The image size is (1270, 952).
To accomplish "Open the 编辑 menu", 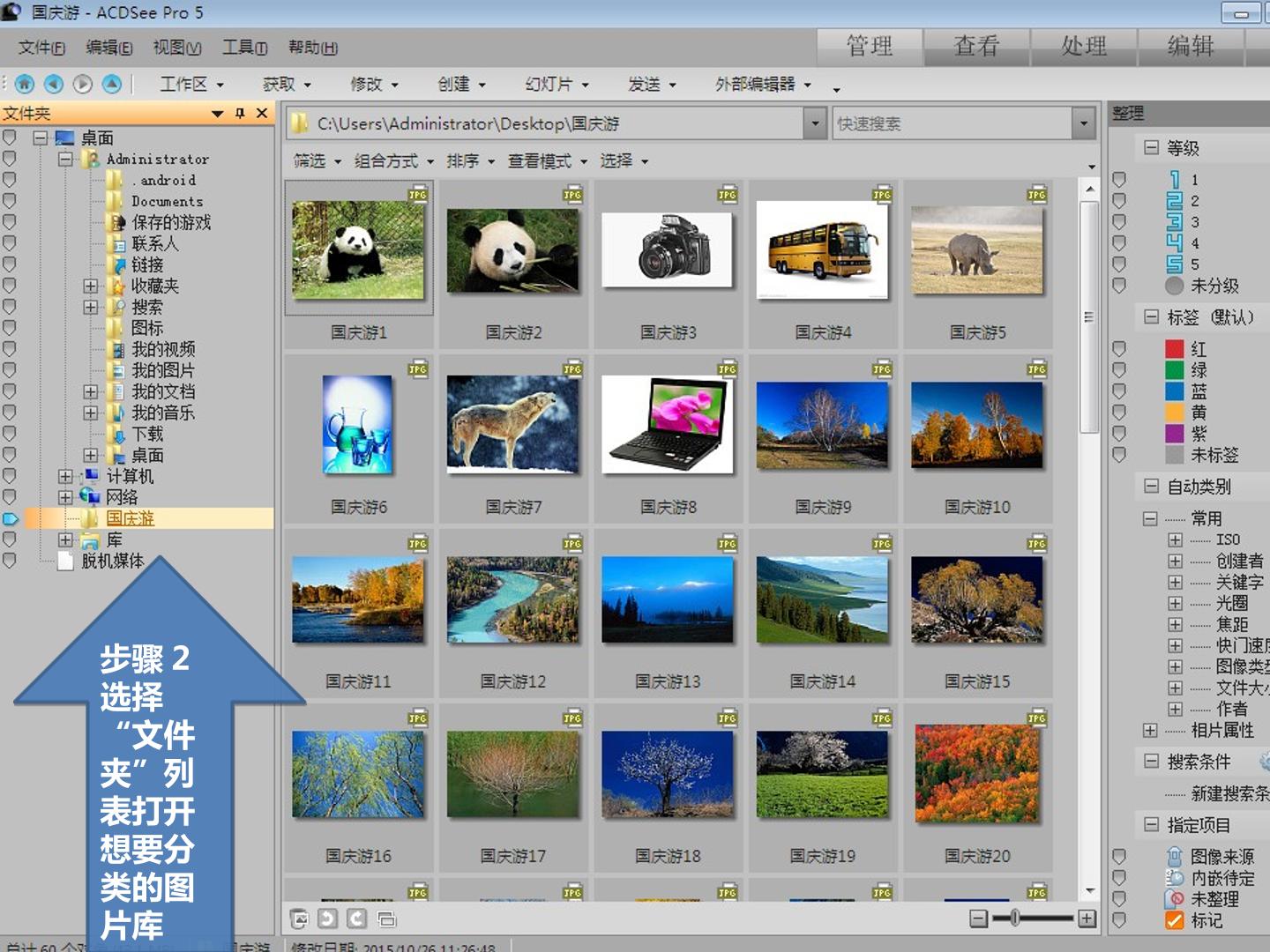I will (x=109, y=48).
